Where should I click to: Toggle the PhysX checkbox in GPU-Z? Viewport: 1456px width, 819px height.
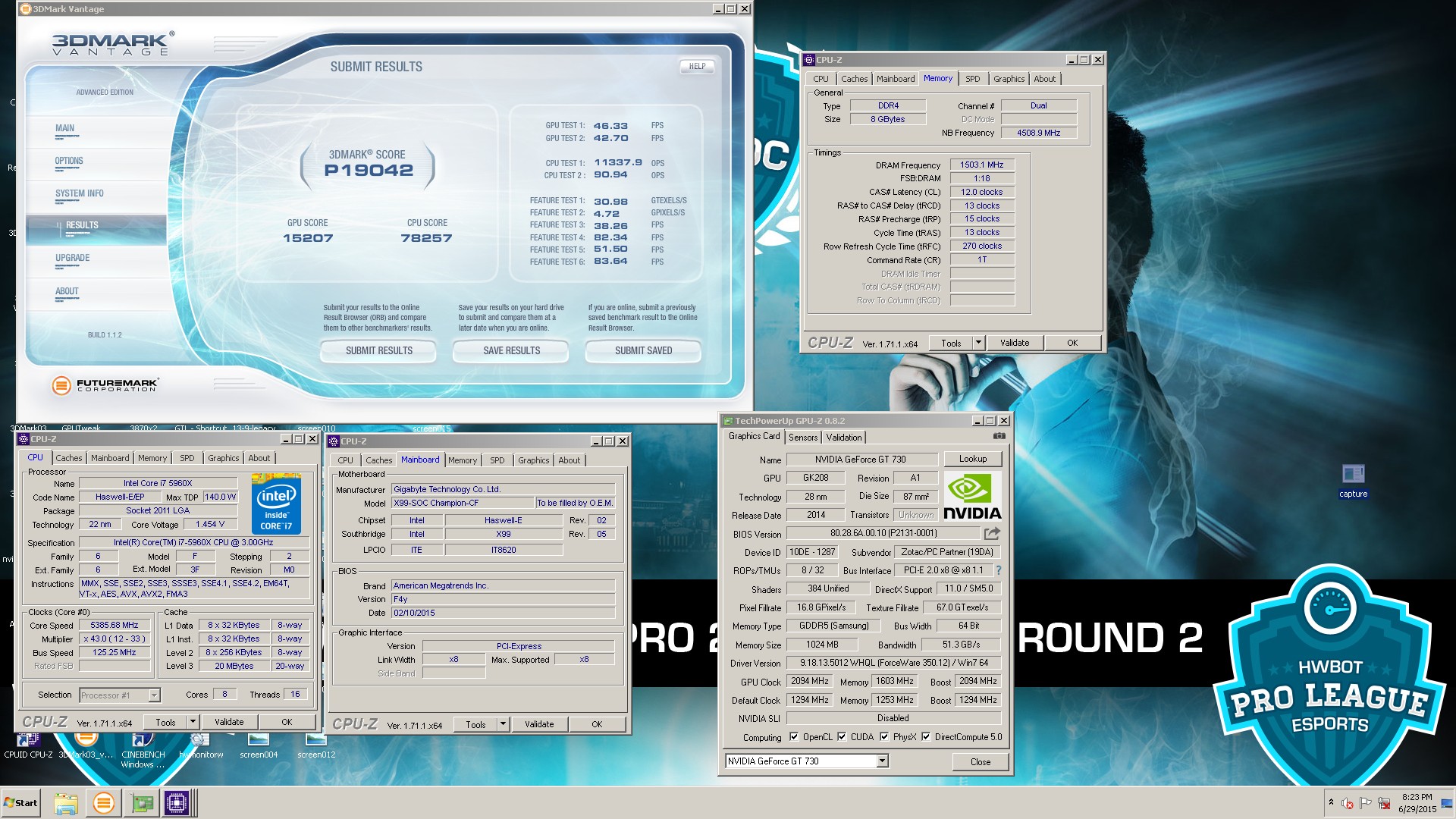pyautogui.click(x=884, y=736)
